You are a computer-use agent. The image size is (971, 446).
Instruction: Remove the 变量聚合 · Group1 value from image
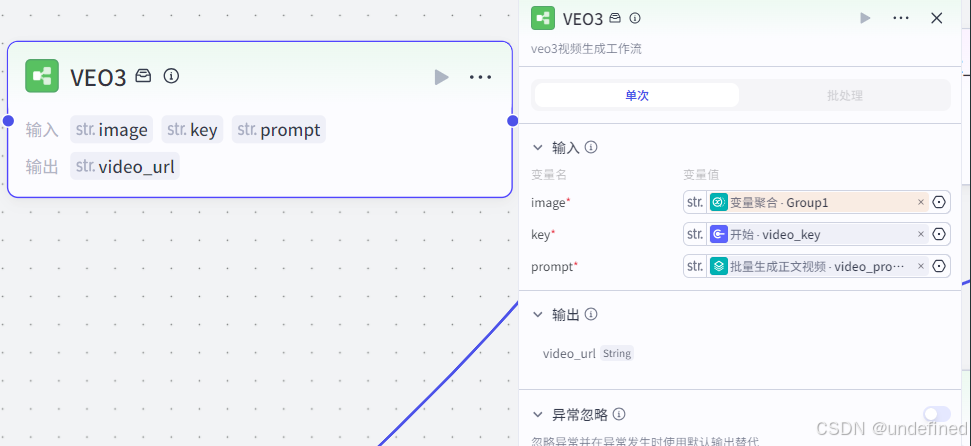pyautogui.click(x=921, y=202)
